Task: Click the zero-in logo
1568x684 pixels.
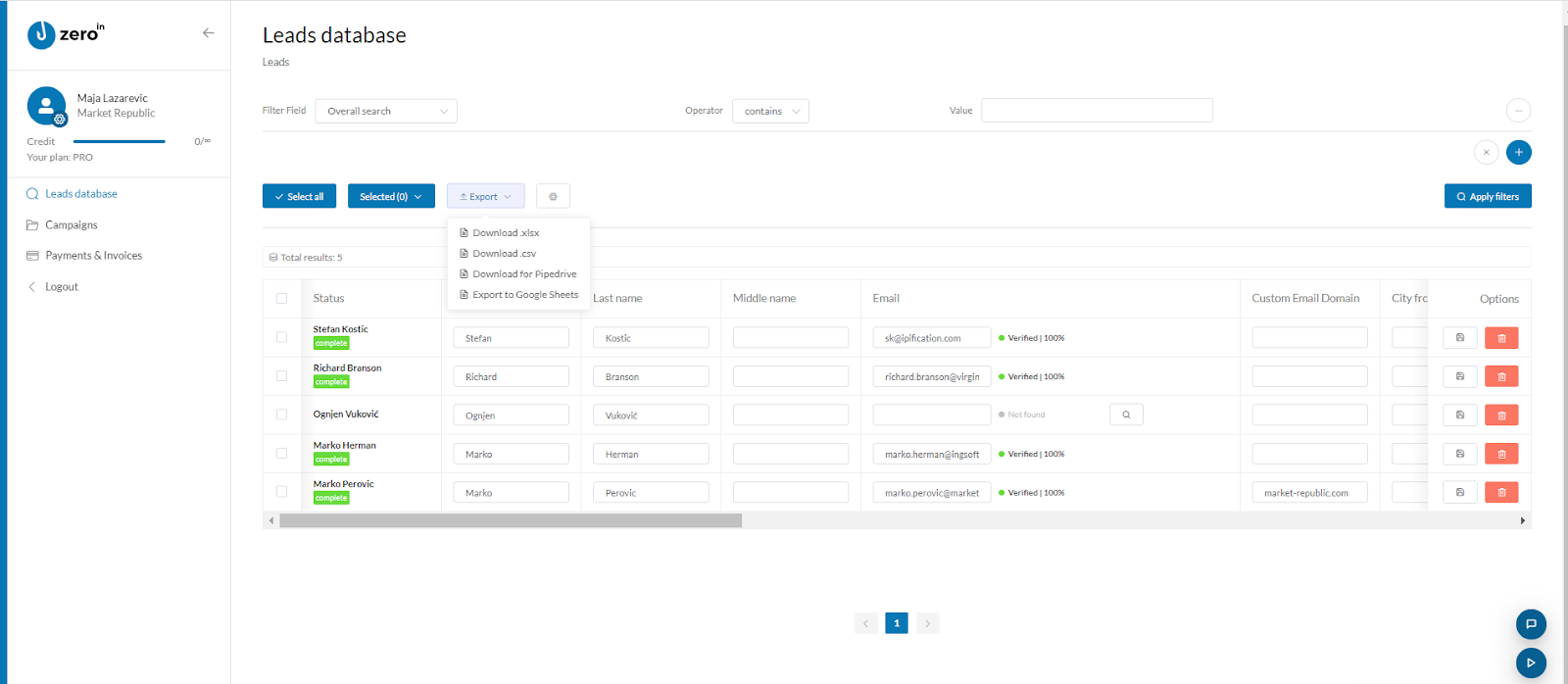Action: 66,35
